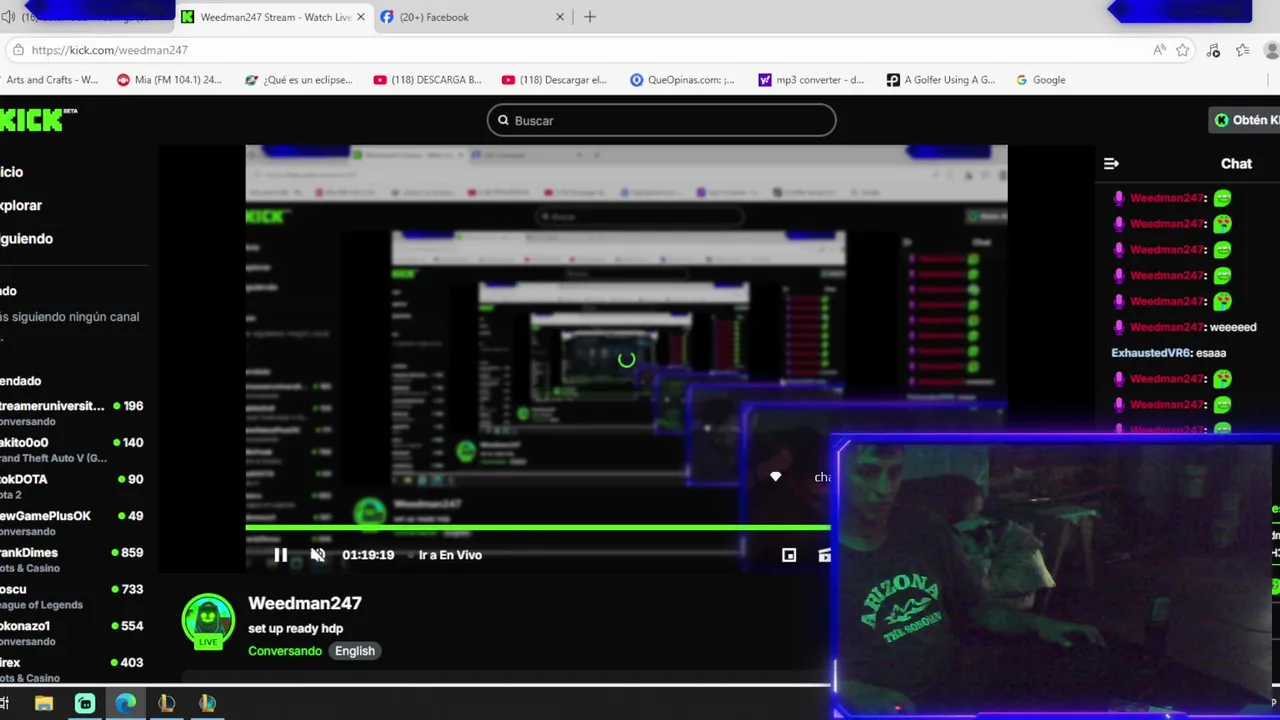Focus the Buscar search field
This screenshot has width=1280, height=720.
[x=661, y=120]
